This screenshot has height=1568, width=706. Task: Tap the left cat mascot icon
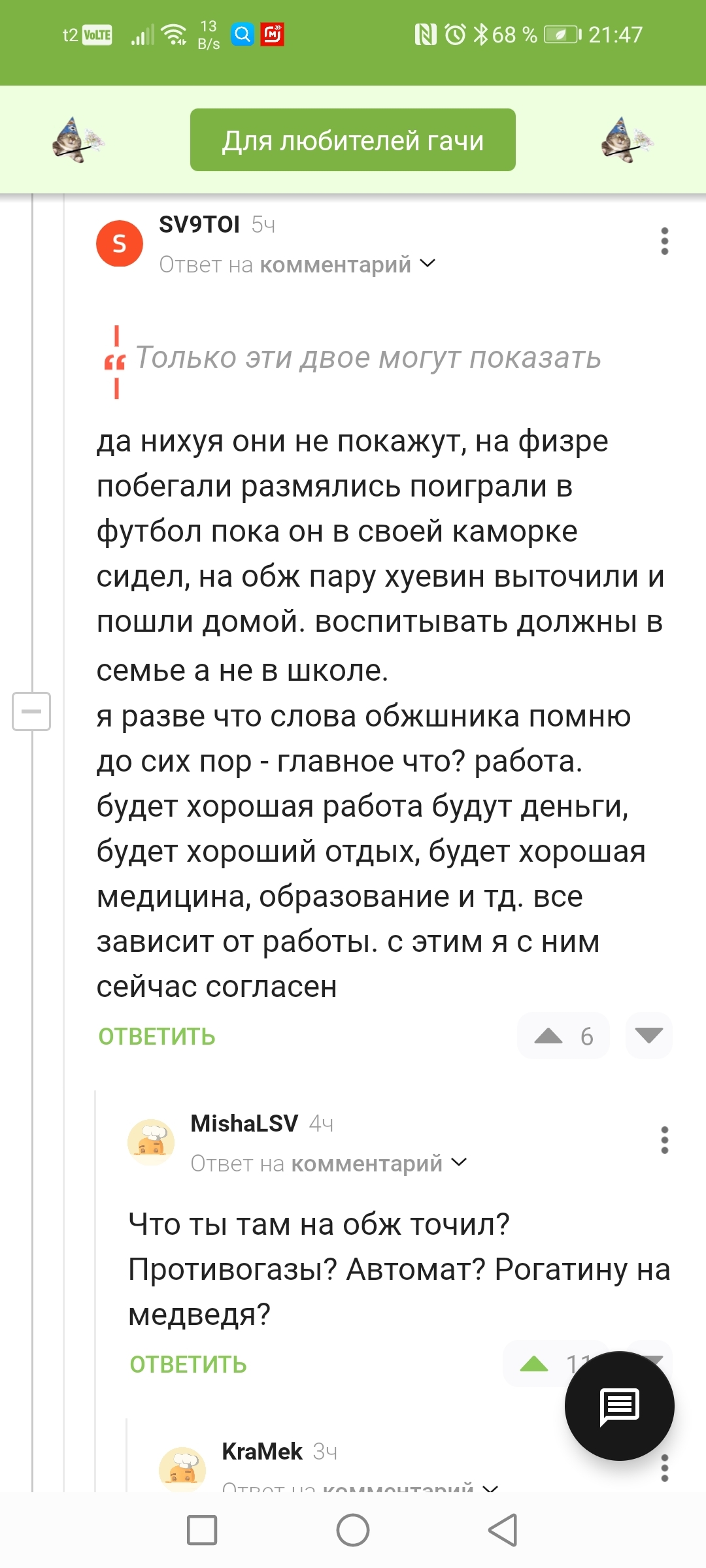pos(78,140)
